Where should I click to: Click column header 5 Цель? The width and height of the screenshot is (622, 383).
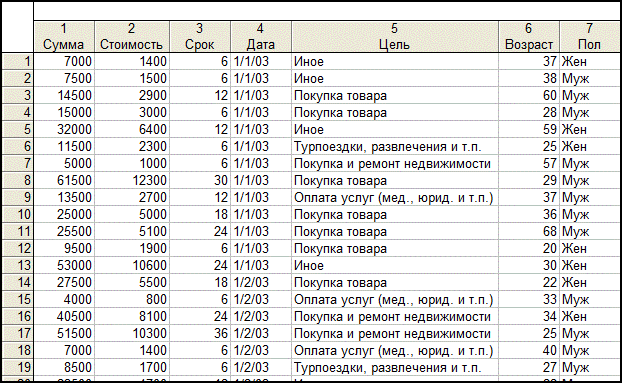pyautogui.click(x=395, y=36)
